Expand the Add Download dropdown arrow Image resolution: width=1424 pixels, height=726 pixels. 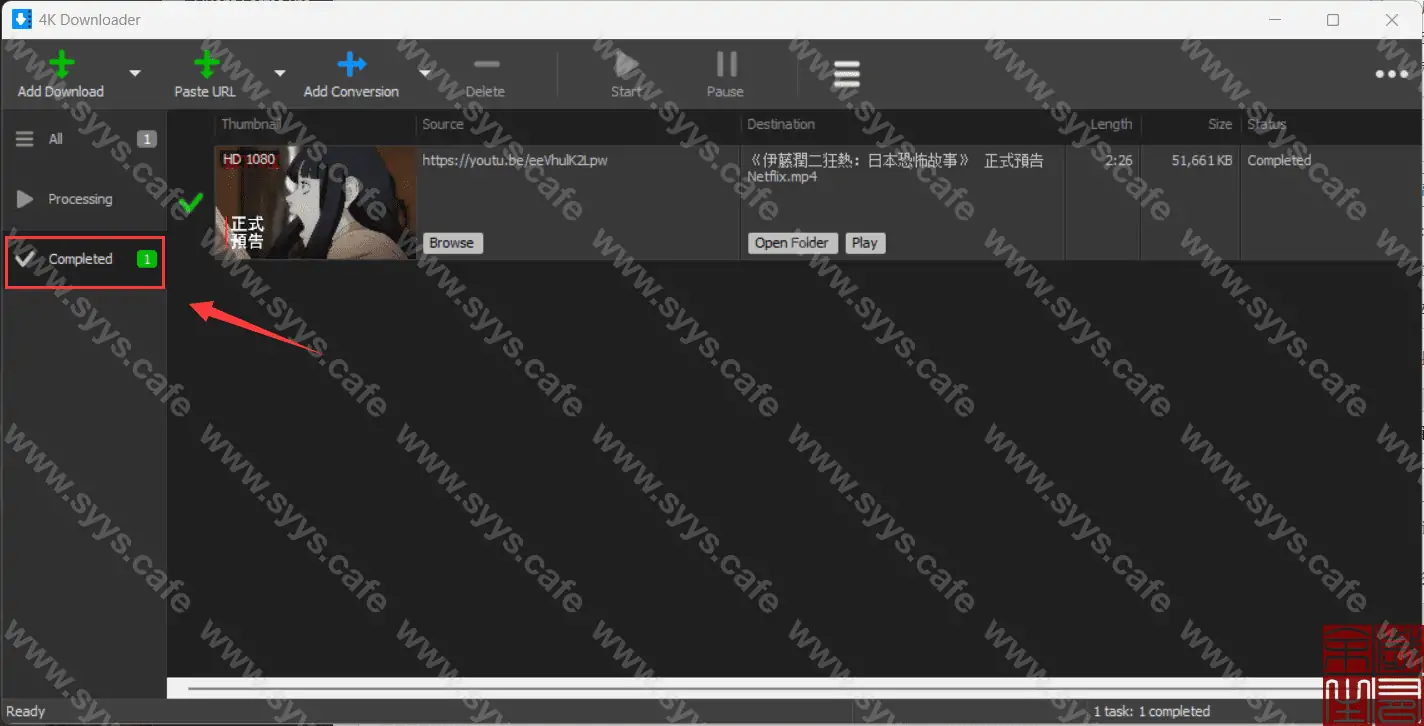coord(135,74)
